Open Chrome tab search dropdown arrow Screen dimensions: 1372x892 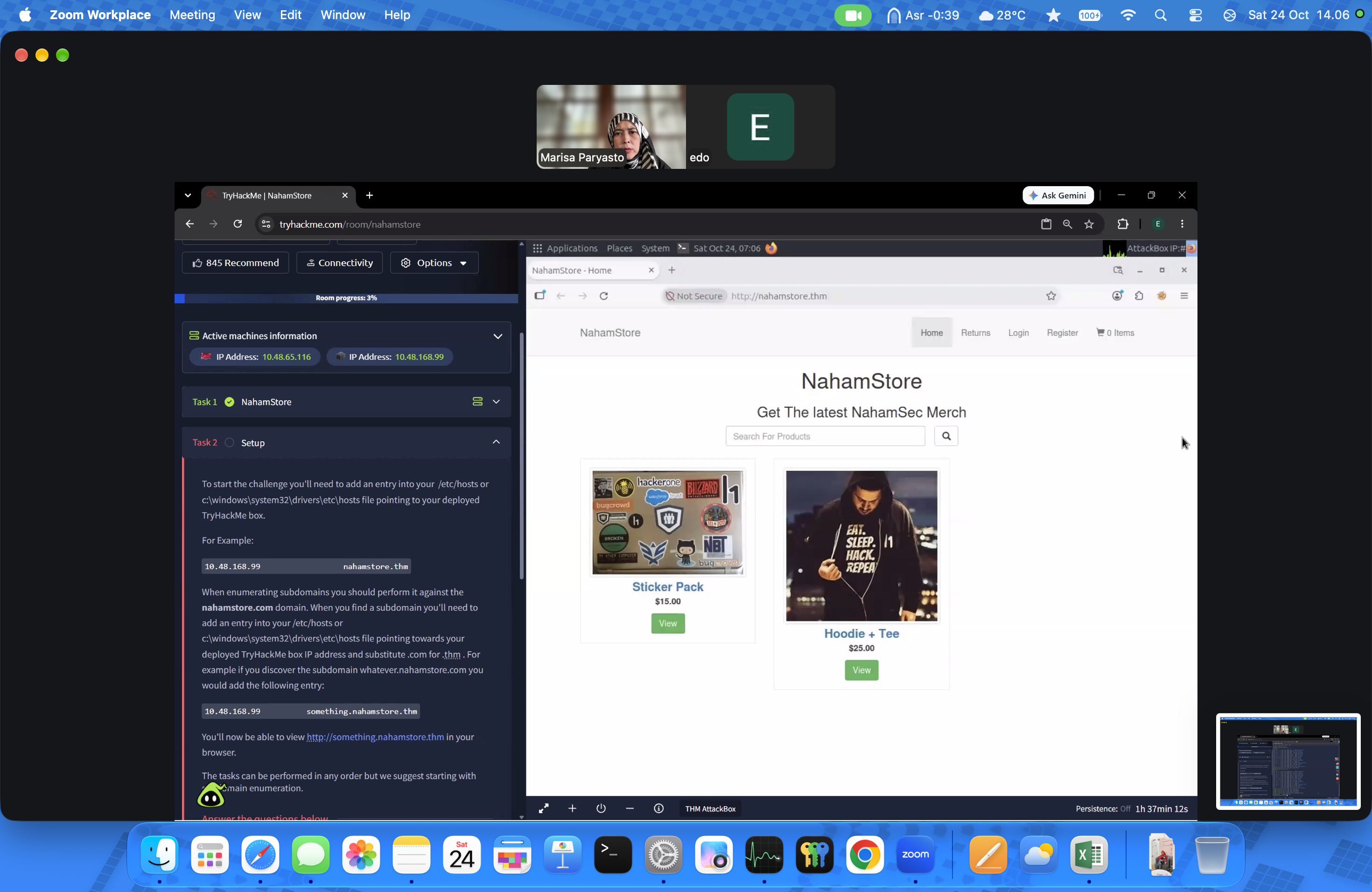(x=188, y=195)
